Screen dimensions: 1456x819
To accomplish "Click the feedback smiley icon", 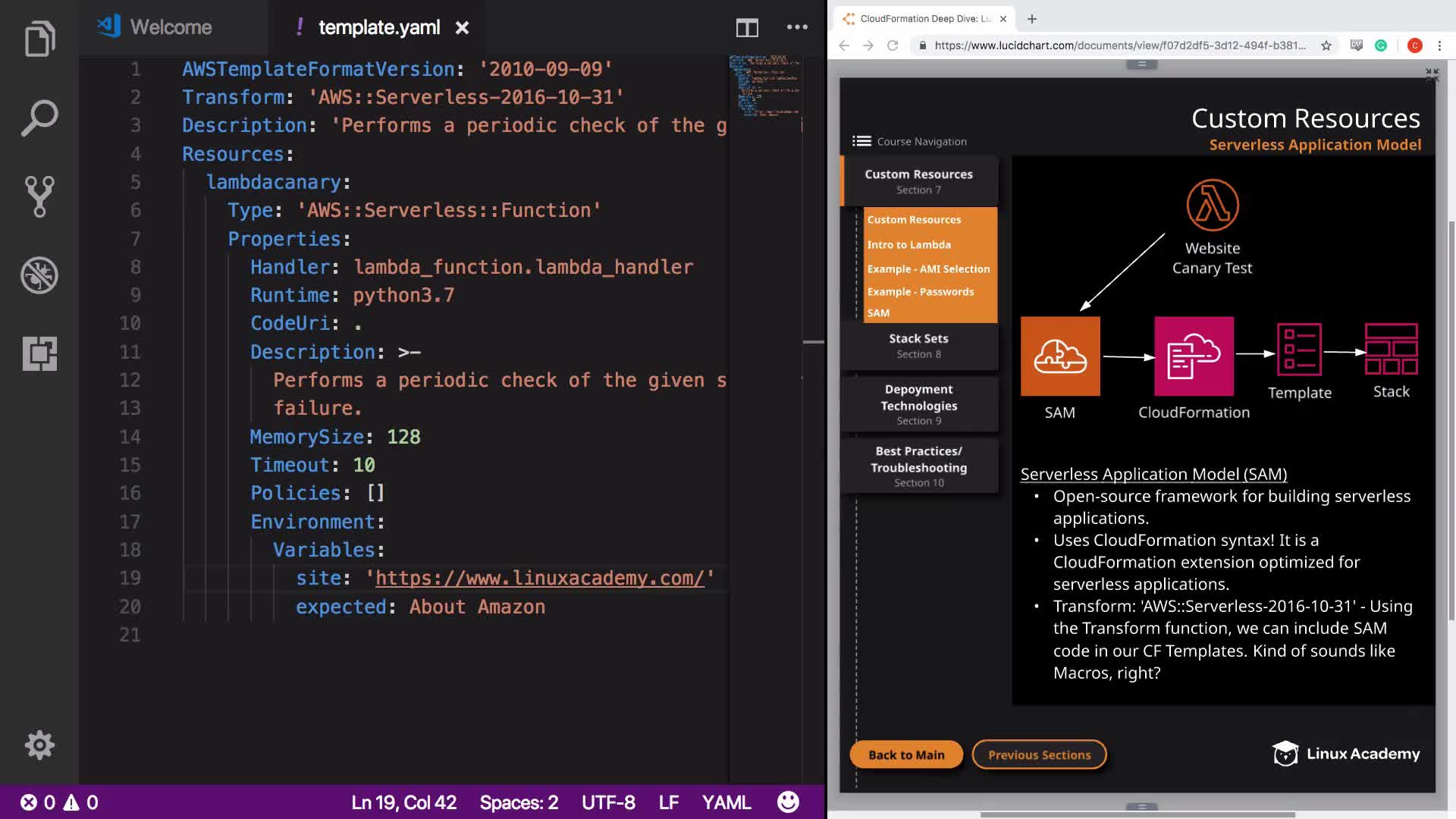I will tap(788, 802).
